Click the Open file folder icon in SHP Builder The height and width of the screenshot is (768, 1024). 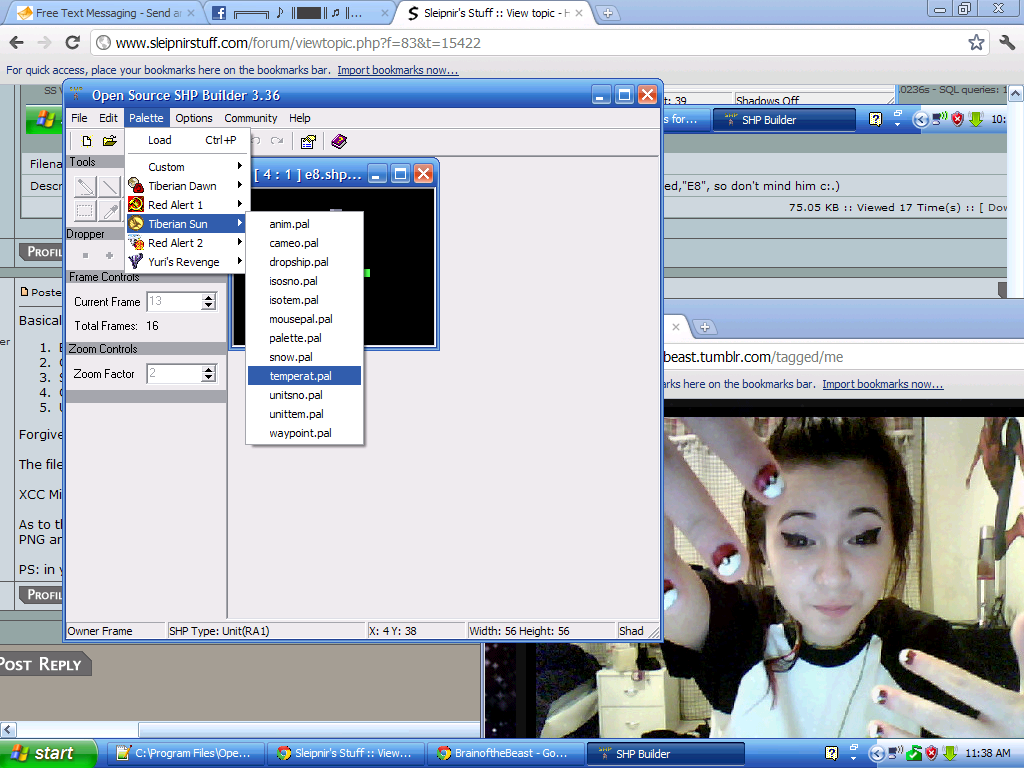pos(110,140)
